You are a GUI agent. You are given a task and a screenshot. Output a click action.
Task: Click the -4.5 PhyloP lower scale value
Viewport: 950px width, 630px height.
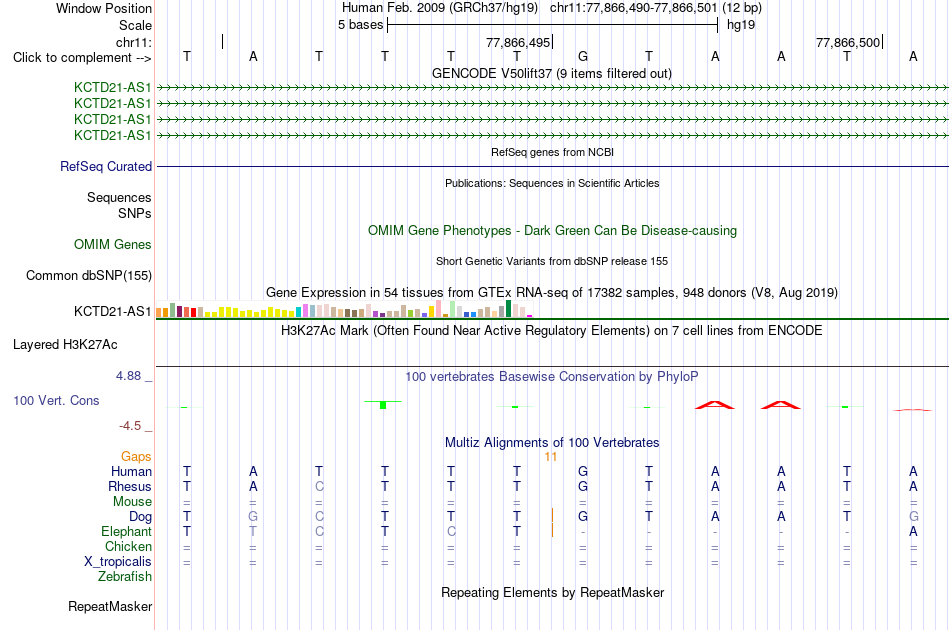(130, 426)
